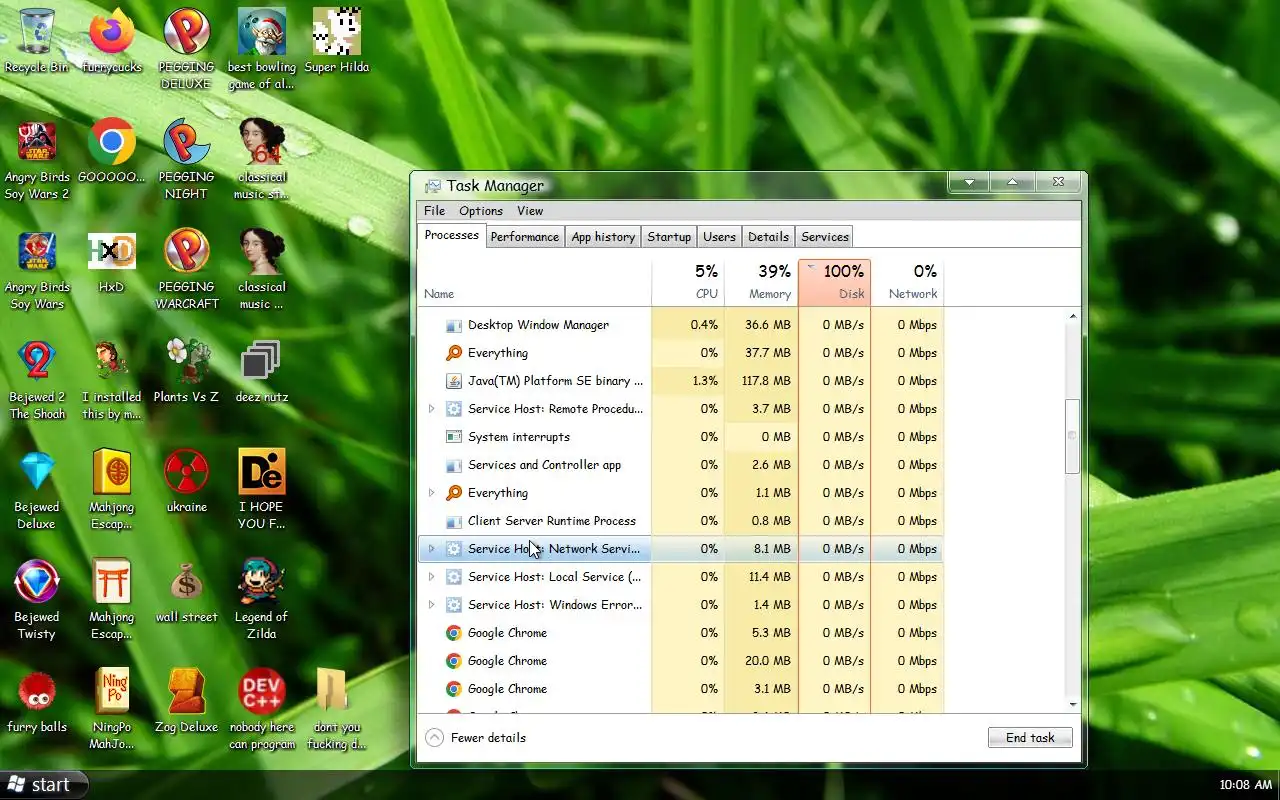Expand Service Host: Remote Procedu... process group
This screenshot has width=1280, height=800.
431,409
